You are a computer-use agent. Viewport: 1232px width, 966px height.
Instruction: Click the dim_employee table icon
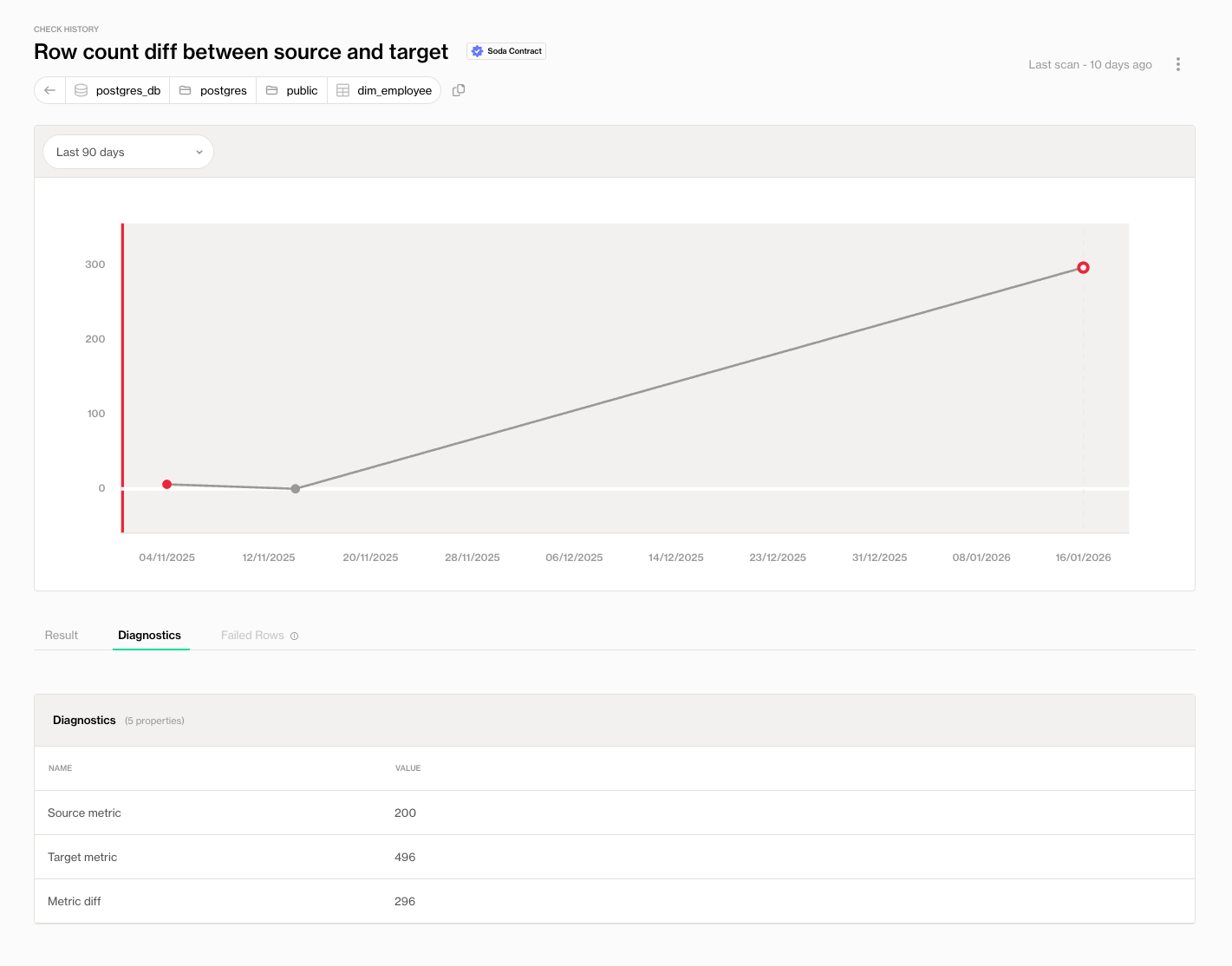click(342, 90)
